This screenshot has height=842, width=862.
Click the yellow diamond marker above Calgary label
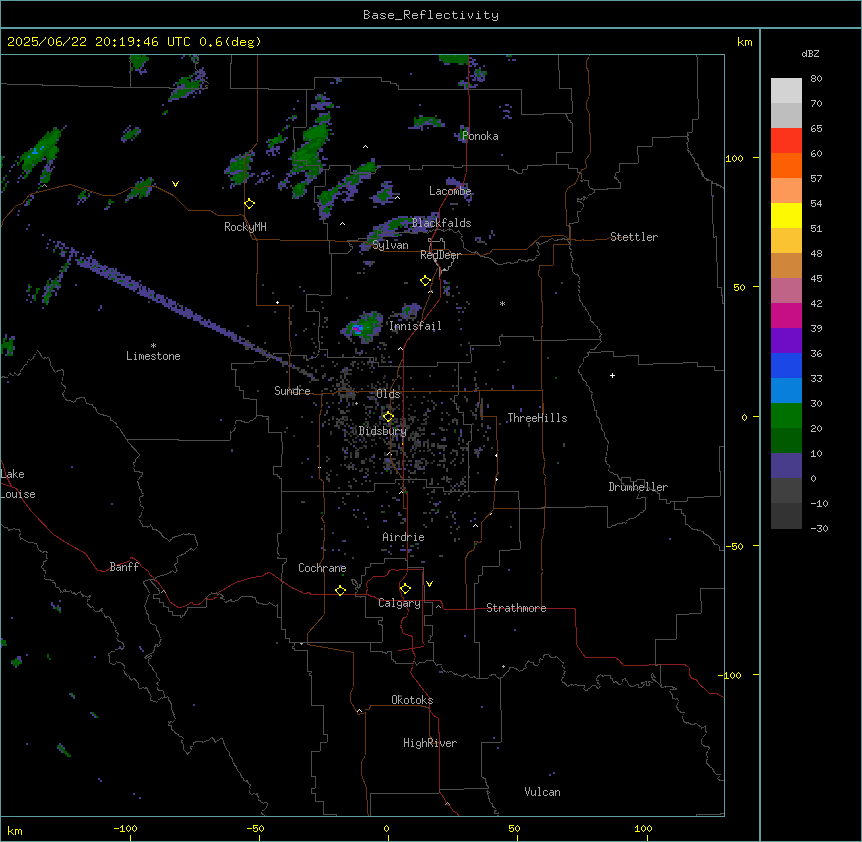pos(405,589)
